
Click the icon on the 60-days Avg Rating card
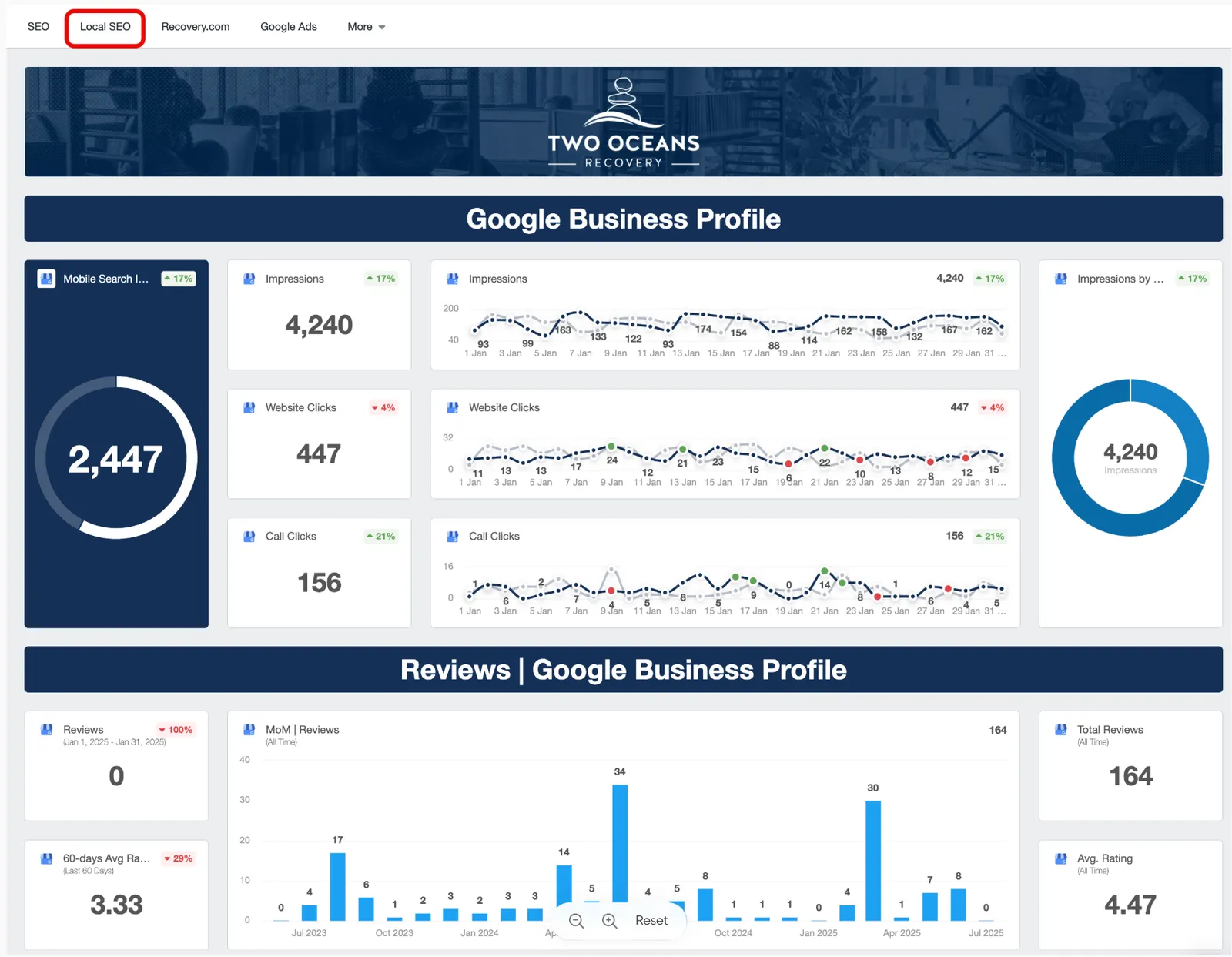(x=47, y=858)
